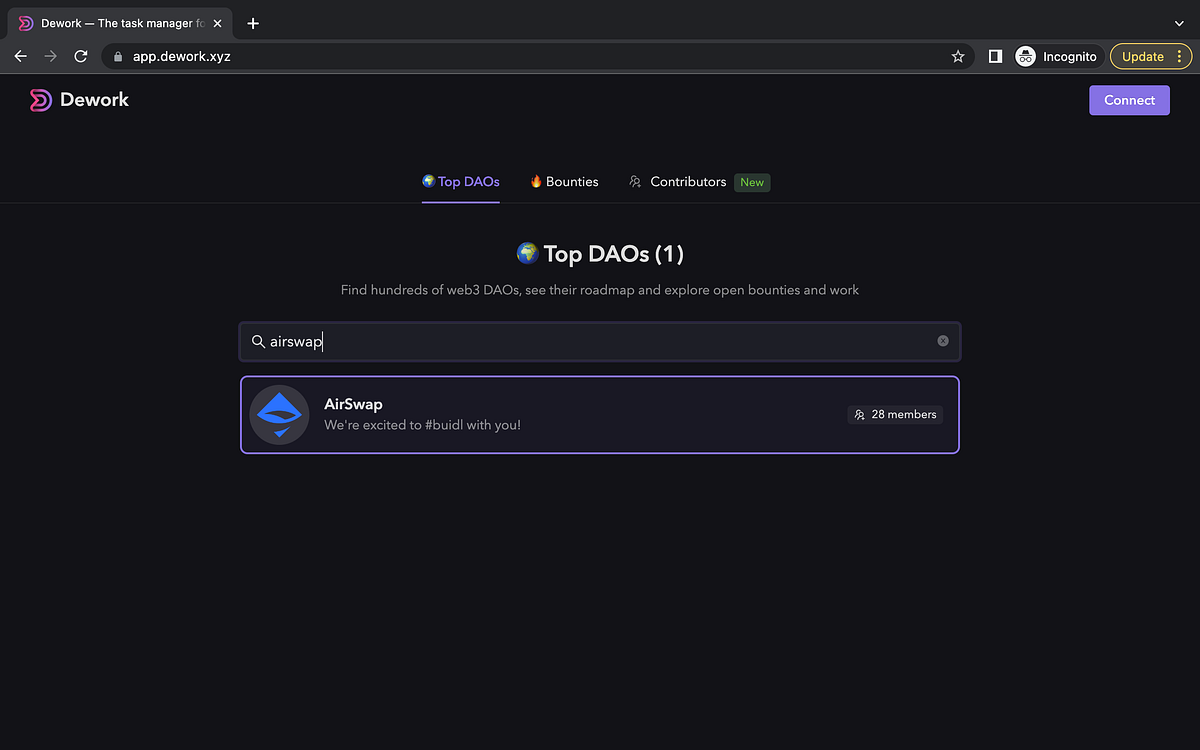Viewport: 1200px width, 750px height.
Task: Toggle the browser side panel
Action: (x=995, y=57)
